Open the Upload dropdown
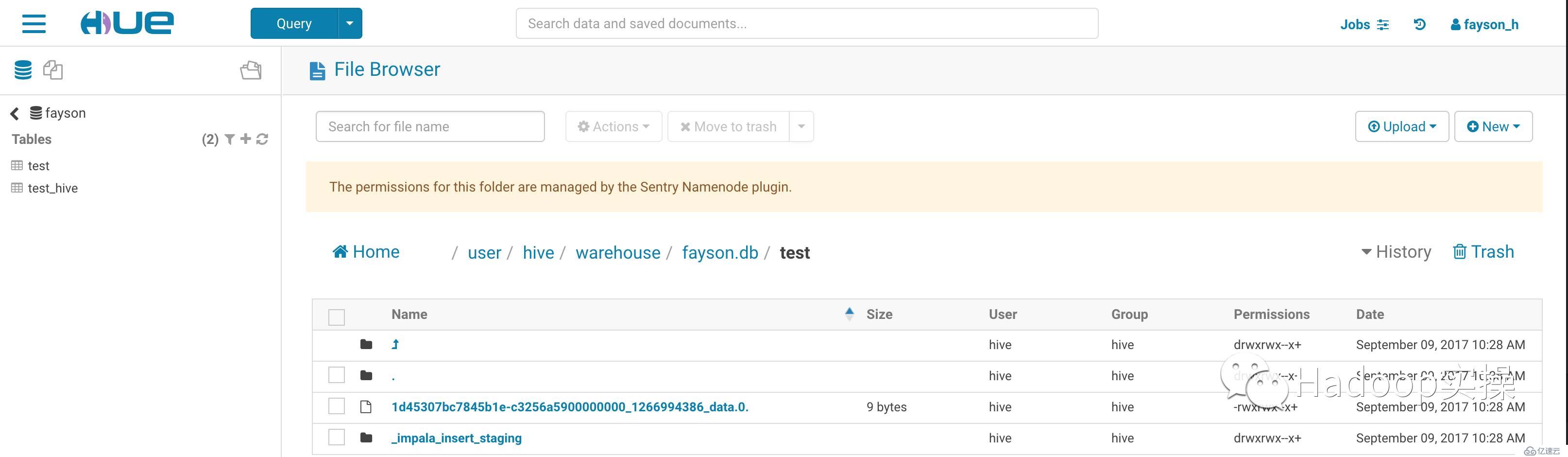 pyautogui.click(x=1401, y=127)
